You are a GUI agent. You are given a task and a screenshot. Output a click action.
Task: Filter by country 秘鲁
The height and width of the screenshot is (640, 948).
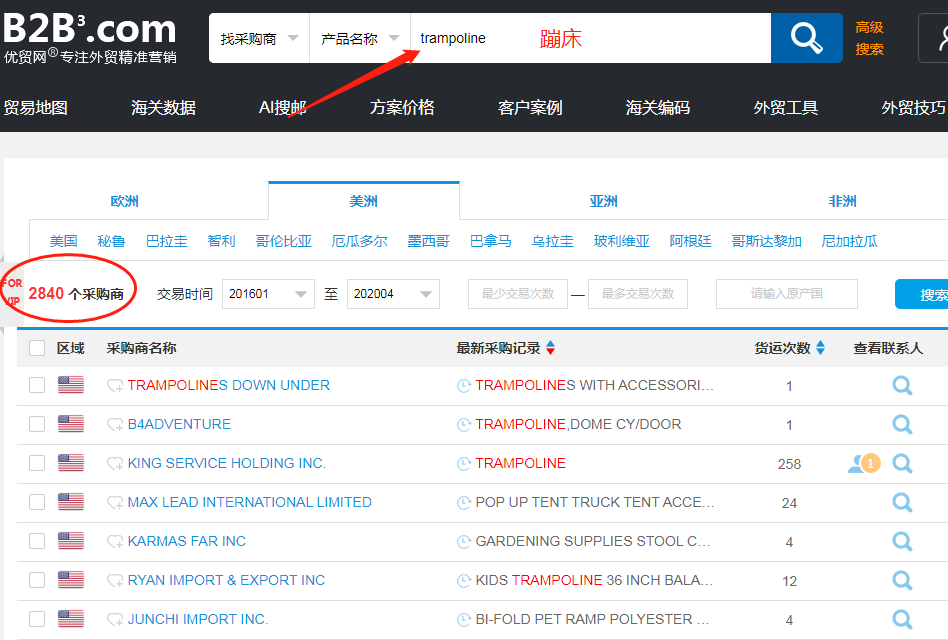111,241
